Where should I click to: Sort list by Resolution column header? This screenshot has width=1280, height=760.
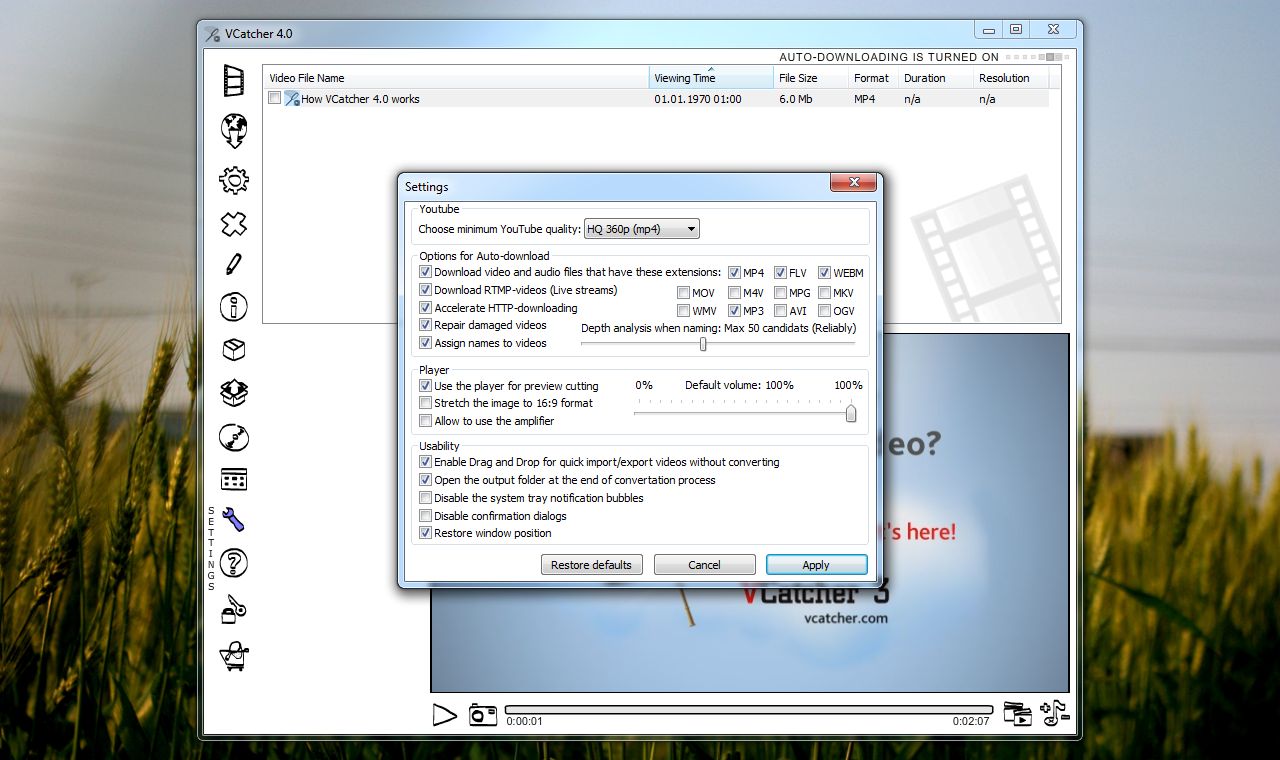(1011, 78)
